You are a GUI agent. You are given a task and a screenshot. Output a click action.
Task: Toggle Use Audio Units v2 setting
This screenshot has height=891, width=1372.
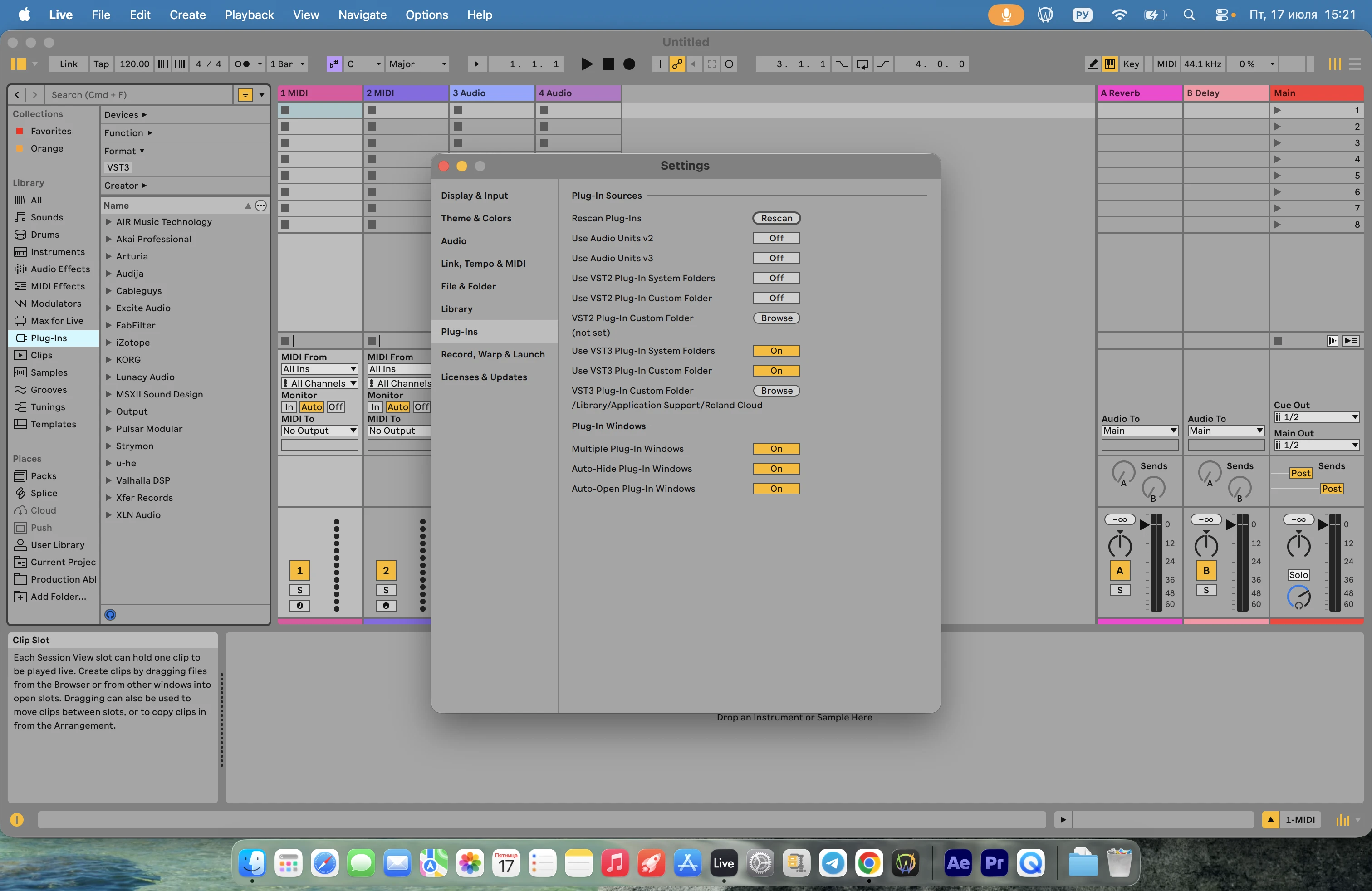pos(776,239)
